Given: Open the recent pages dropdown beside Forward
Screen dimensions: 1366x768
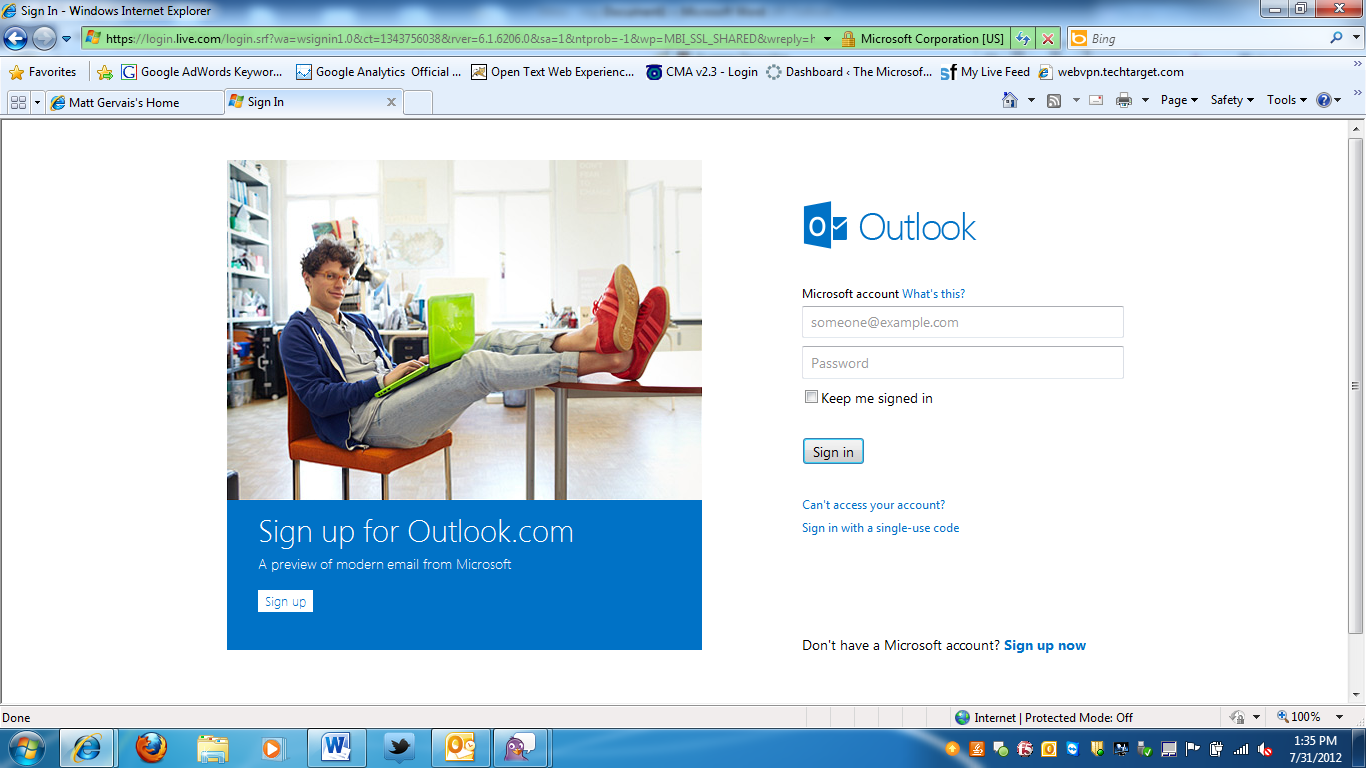Looking at the screenshot, I should click(x=66, y=39).
